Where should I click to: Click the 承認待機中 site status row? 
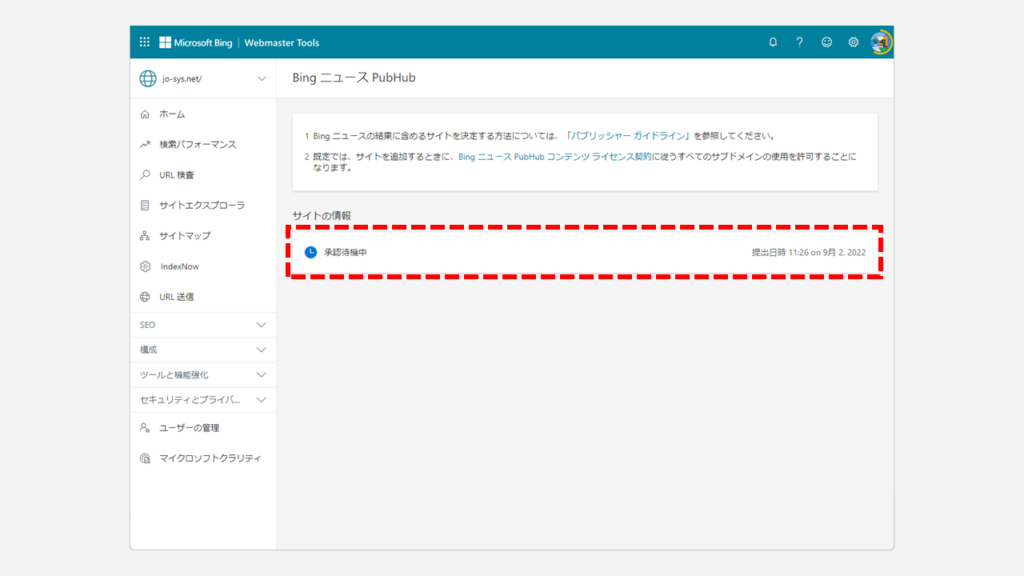click(585, 252)
